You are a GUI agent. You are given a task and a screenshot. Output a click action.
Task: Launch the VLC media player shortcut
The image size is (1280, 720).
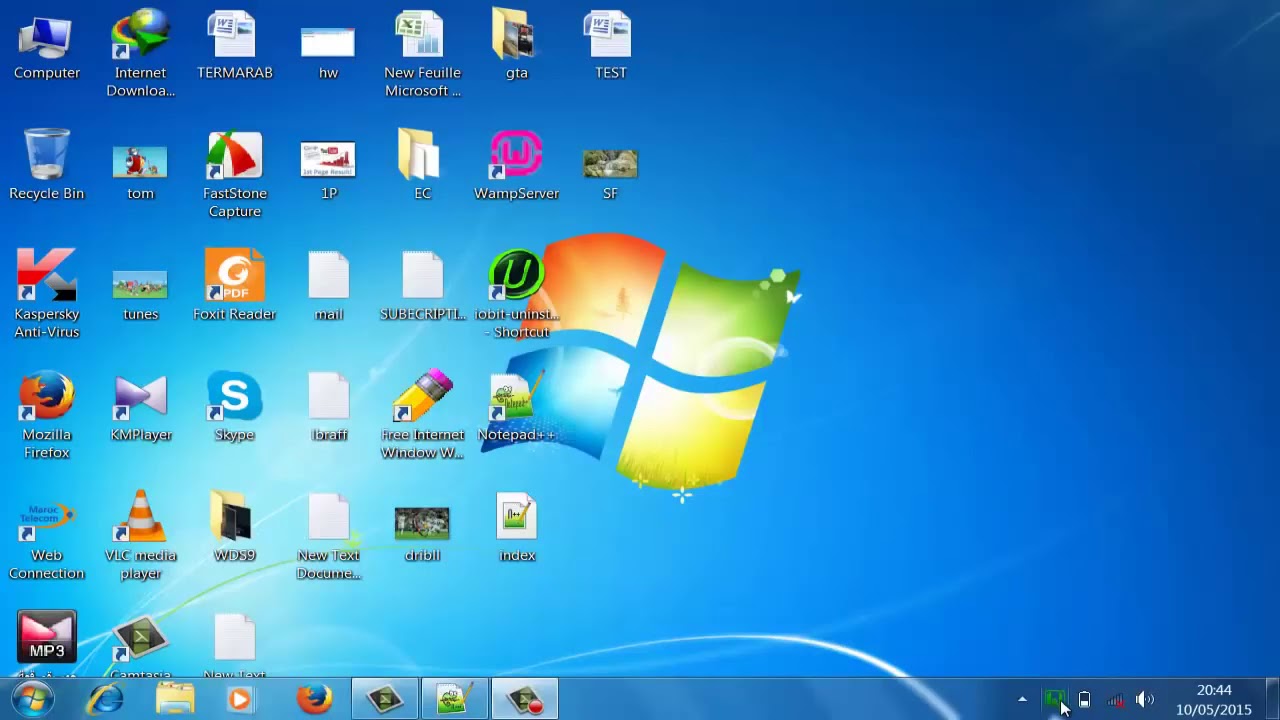point(140,536)
